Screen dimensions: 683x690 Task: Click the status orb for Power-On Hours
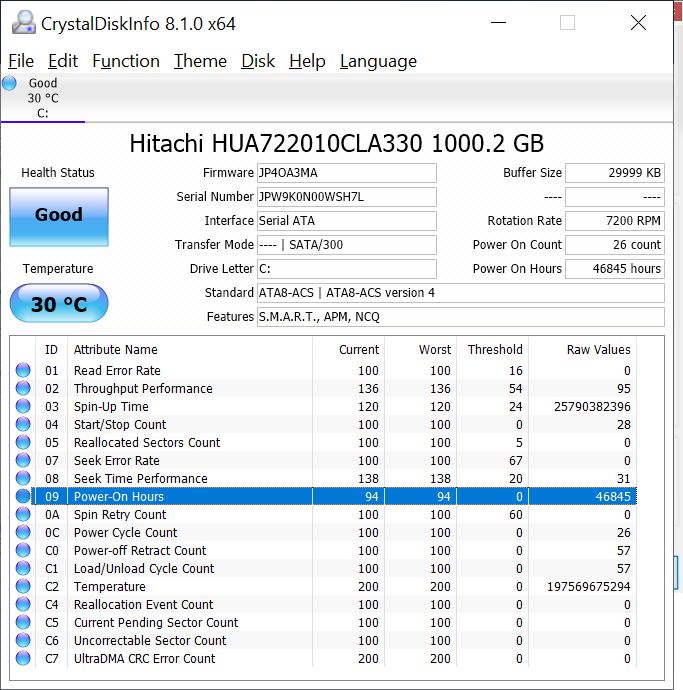point(23,496)
